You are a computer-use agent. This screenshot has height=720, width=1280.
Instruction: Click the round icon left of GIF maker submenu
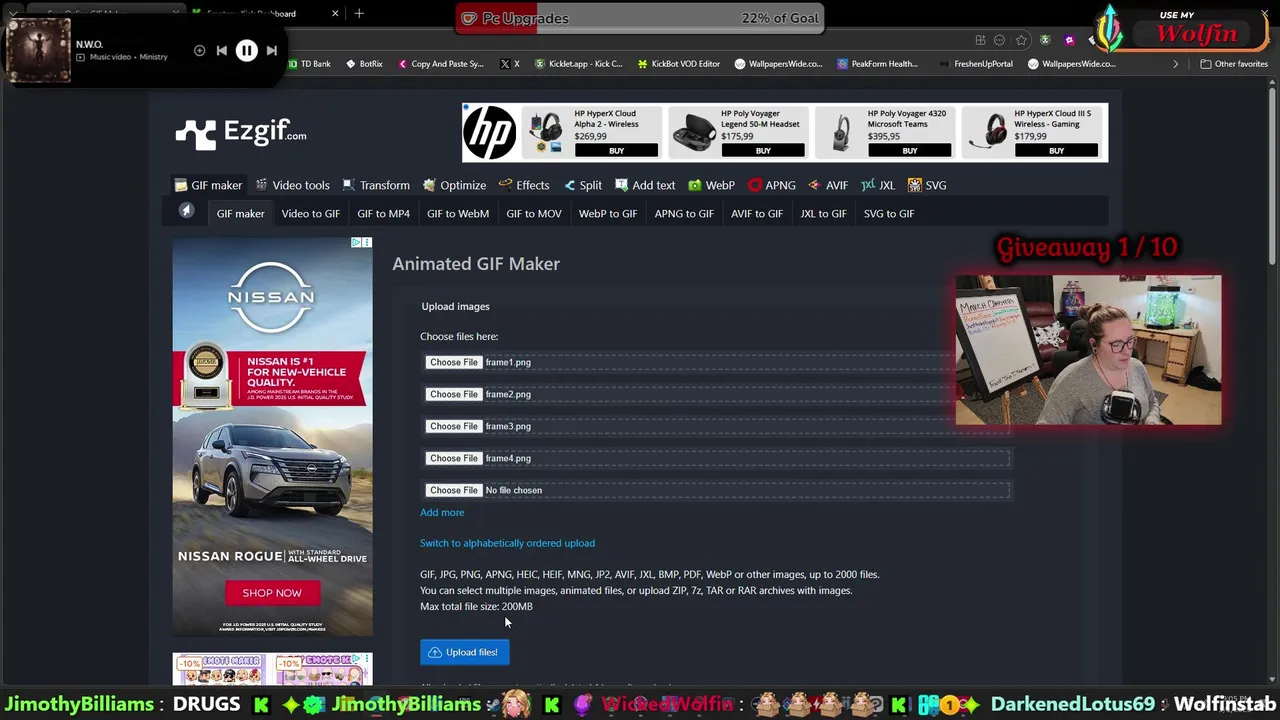186,211
